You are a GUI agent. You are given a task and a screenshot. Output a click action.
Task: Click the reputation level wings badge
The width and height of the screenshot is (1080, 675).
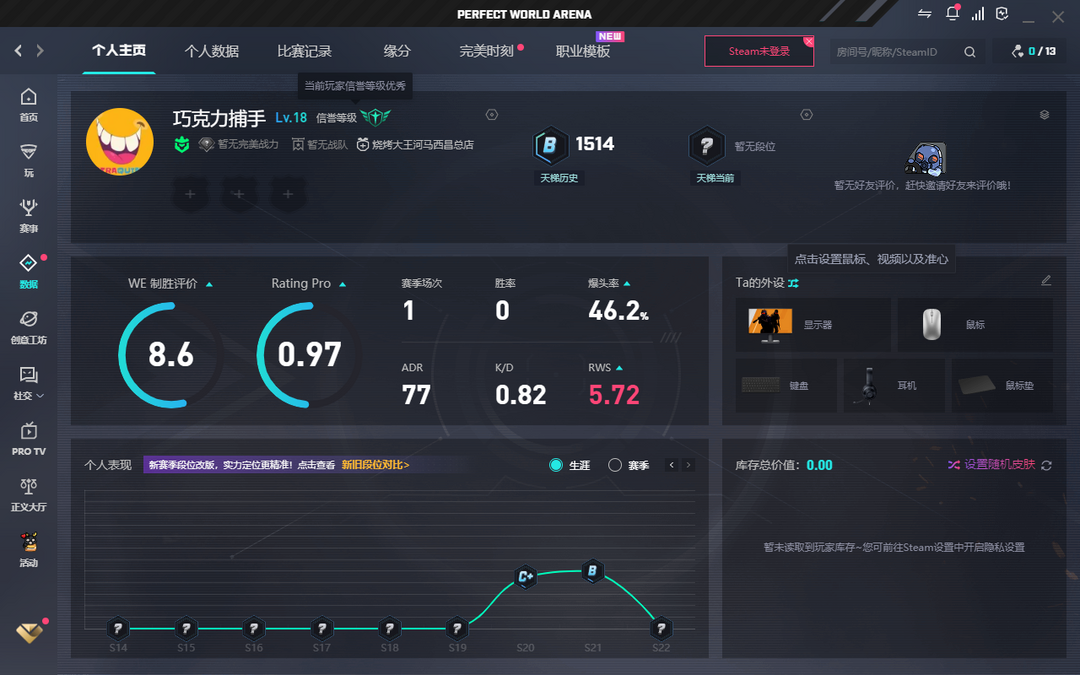tap(375, 117)
